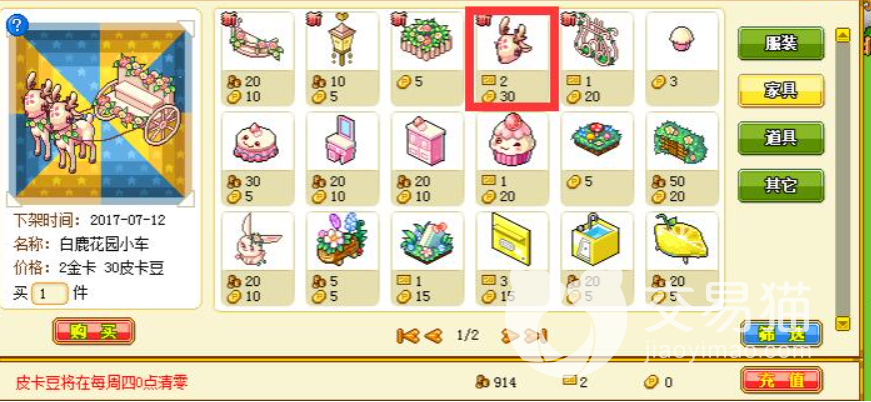Select the pink vanity dressing table
This screenshot has width=871, height=402.
tap(342, 158)
